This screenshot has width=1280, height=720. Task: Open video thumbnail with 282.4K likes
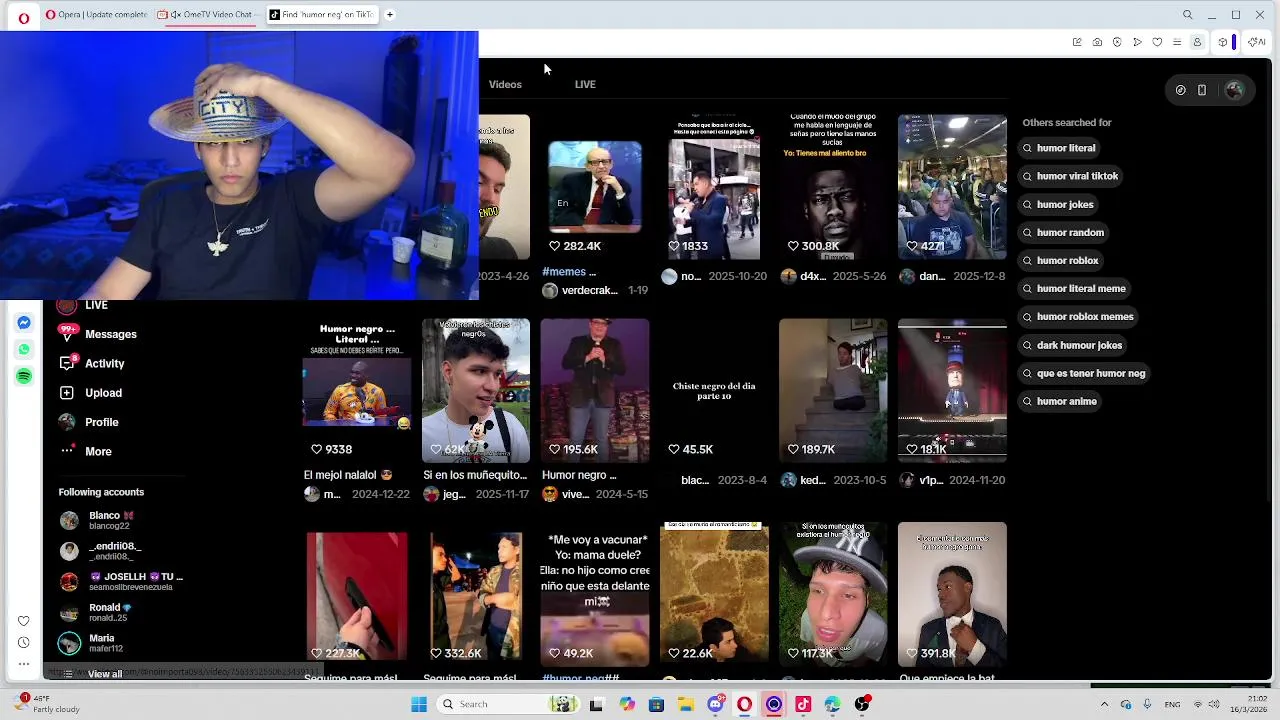pos(594,187)
